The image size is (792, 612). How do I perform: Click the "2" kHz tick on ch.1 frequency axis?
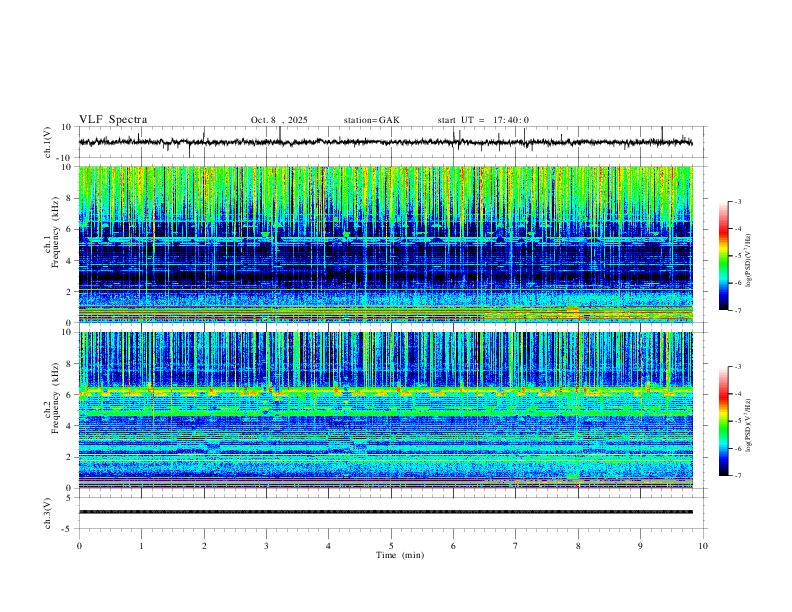tap(69, 291)
